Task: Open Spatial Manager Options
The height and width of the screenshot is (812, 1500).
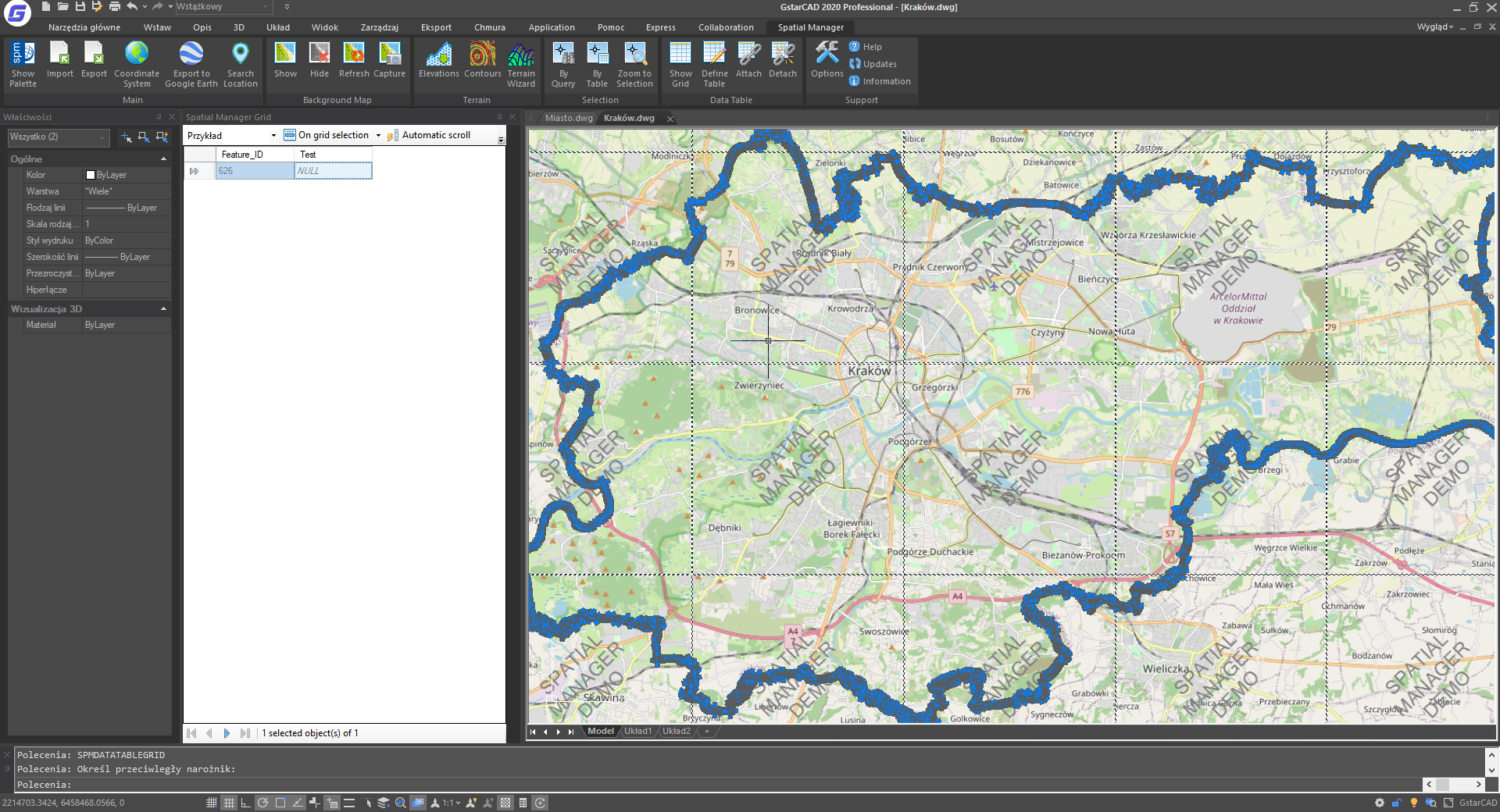Action: 827,60
